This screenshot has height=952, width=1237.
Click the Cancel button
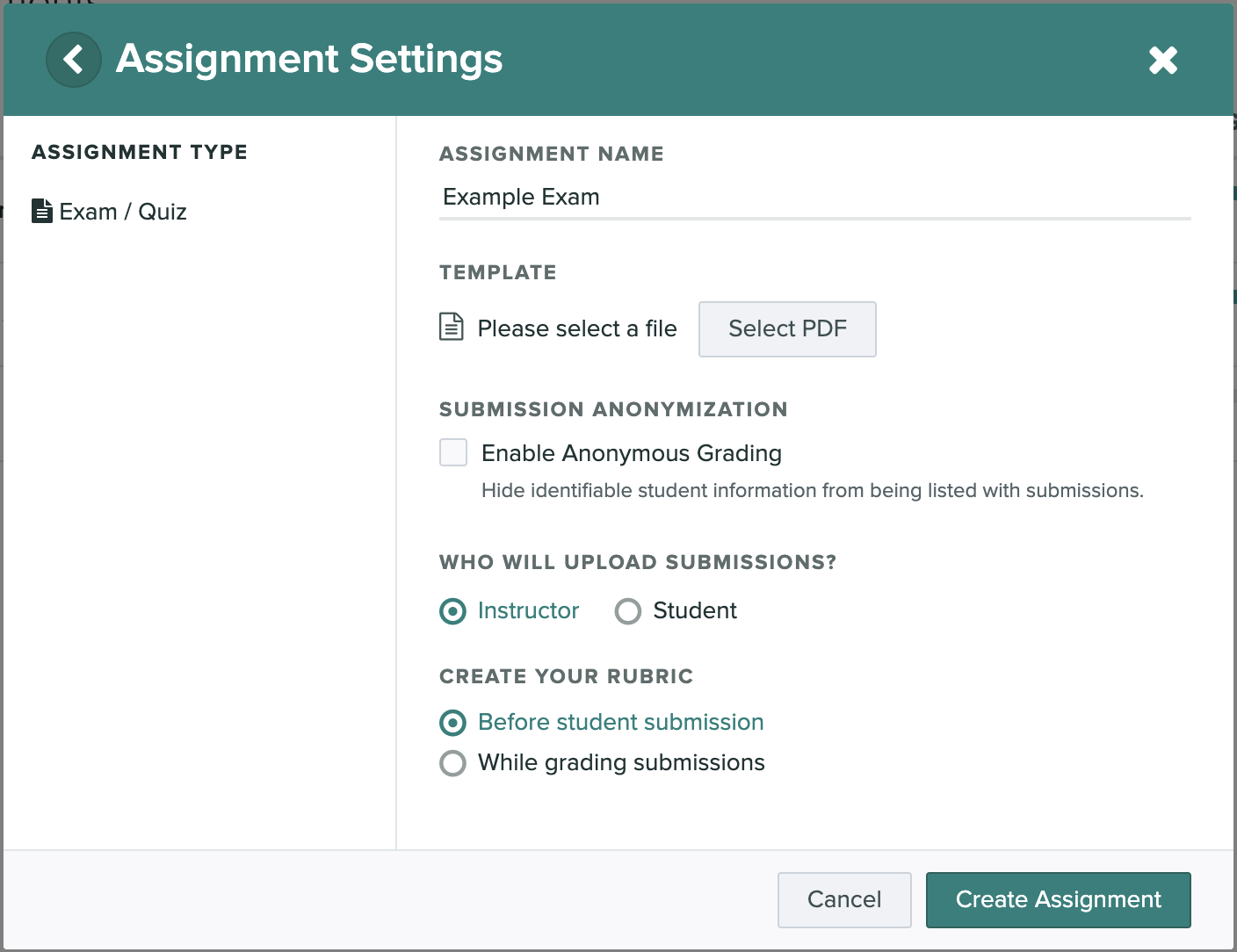point(843,899)
